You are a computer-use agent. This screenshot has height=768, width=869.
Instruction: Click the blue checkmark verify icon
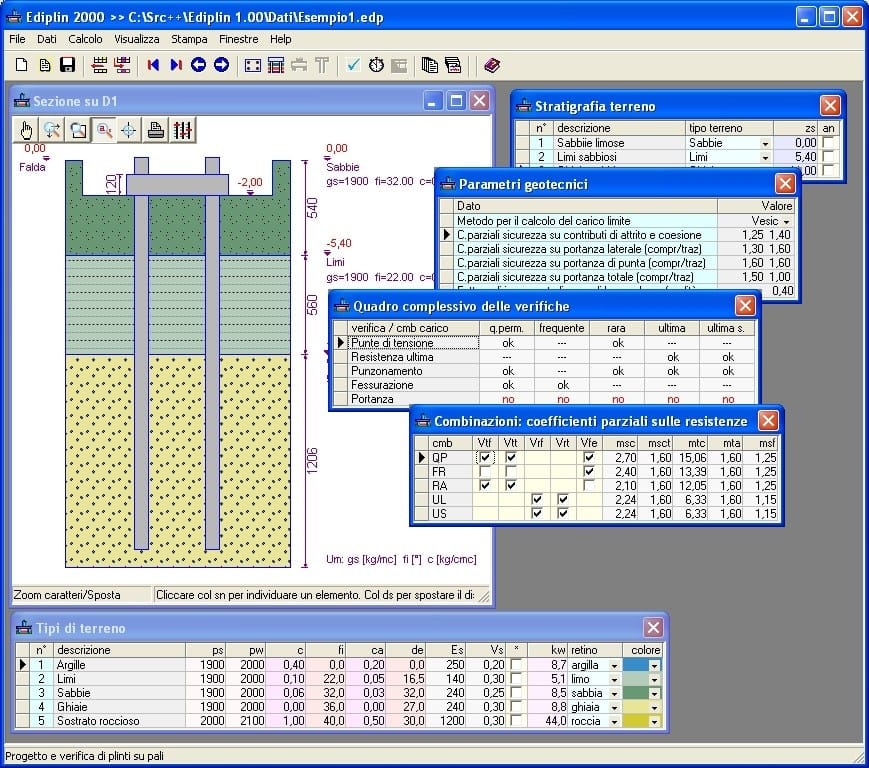coord(353,66)
